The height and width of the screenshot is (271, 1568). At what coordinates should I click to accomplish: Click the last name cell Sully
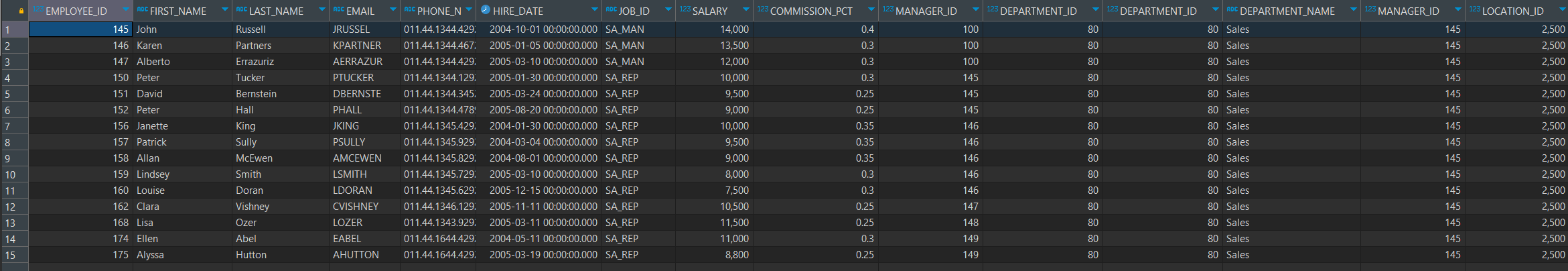(x=281, y=142)
